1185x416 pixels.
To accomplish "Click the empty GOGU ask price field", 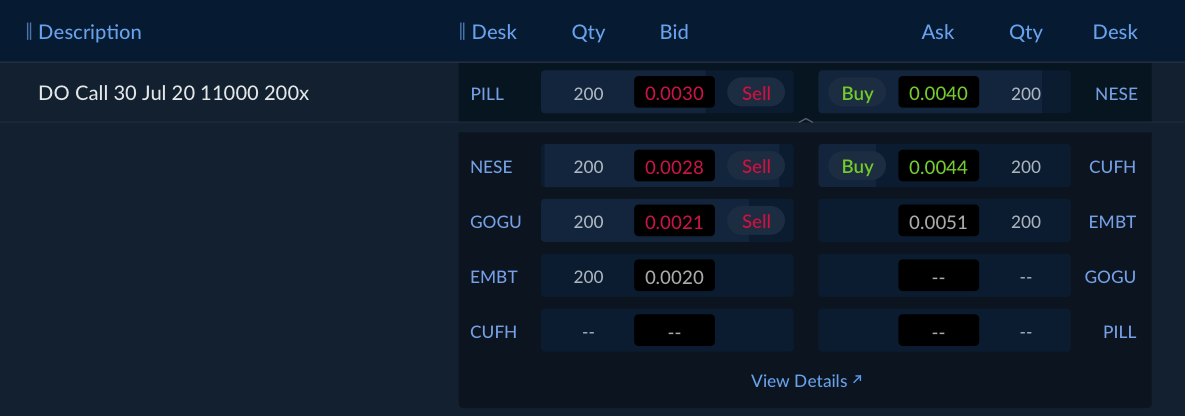I will 938,277.
